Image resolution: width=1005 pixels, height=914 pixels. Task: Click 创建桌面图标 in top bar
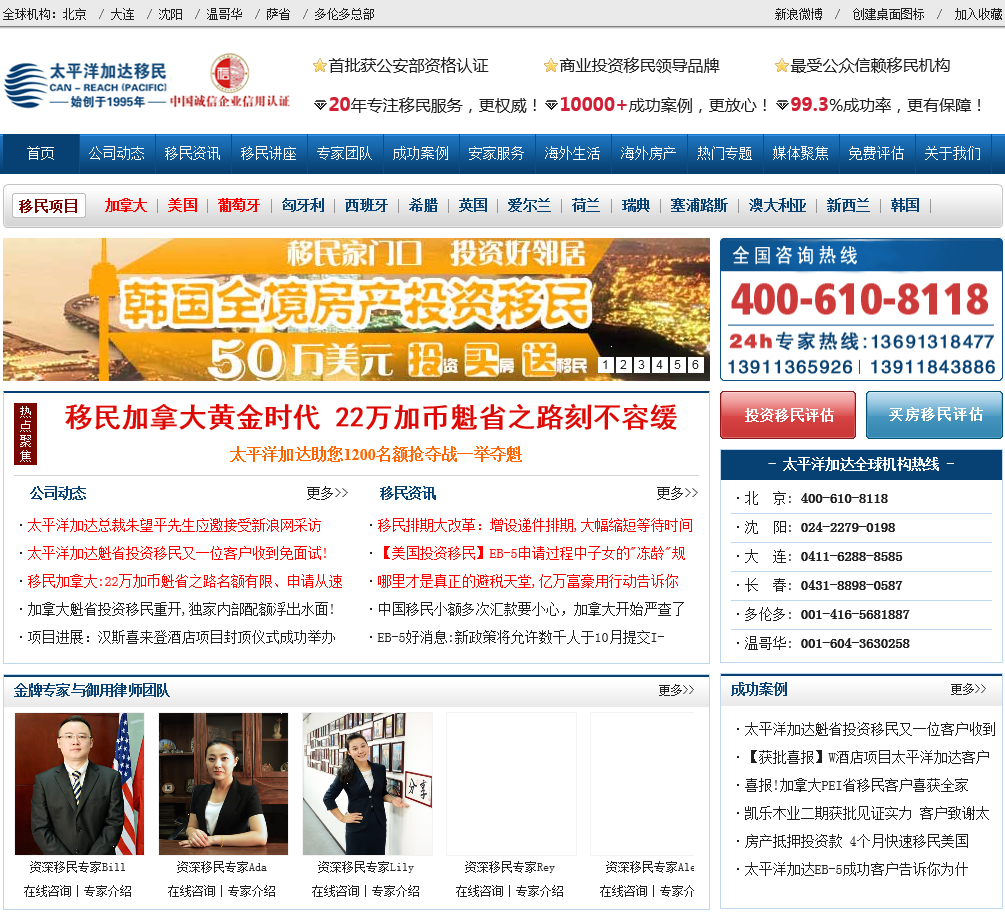[888, 14]
